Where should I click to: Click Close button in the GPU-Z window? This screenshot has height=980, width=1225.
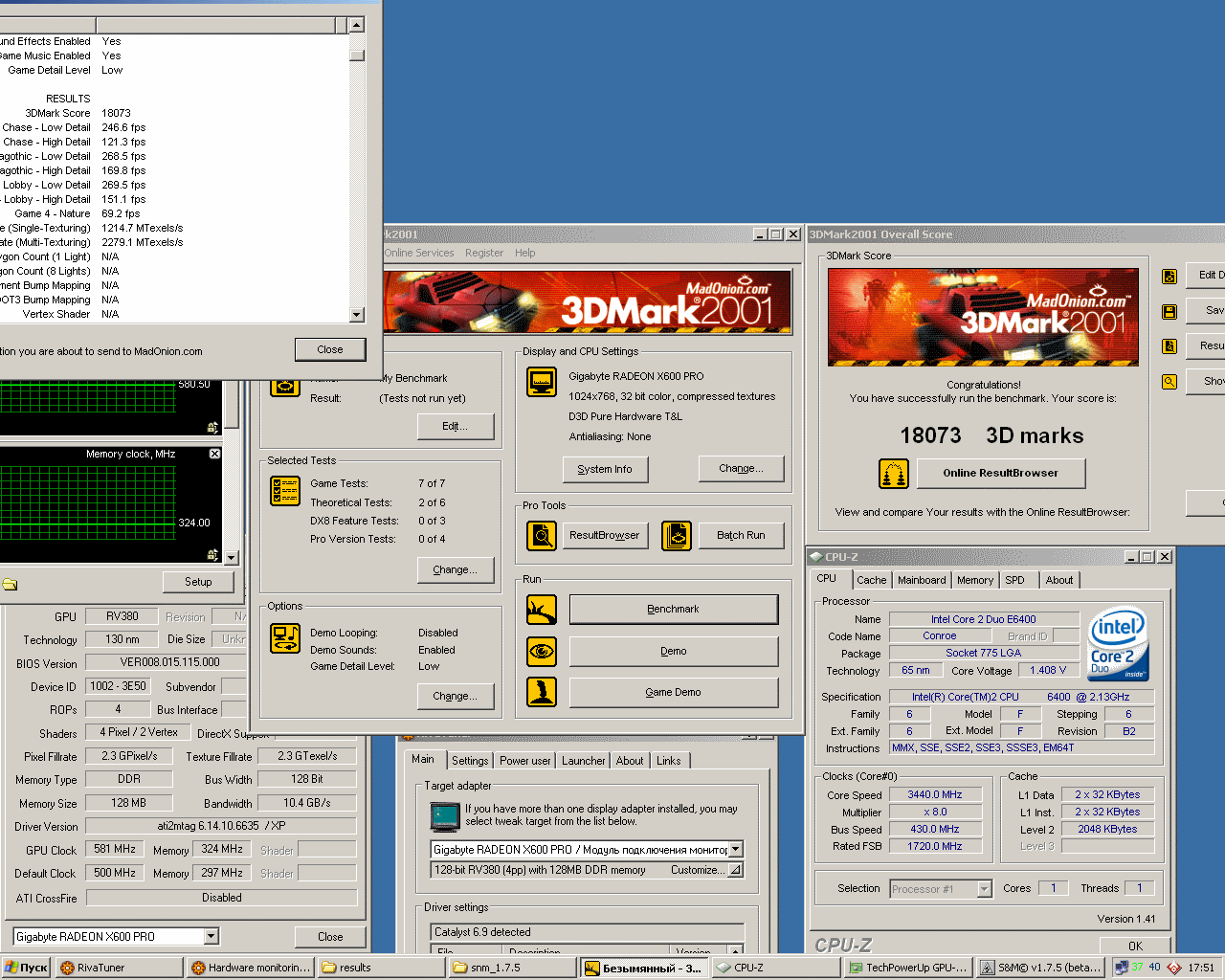[x=330, y=937]
